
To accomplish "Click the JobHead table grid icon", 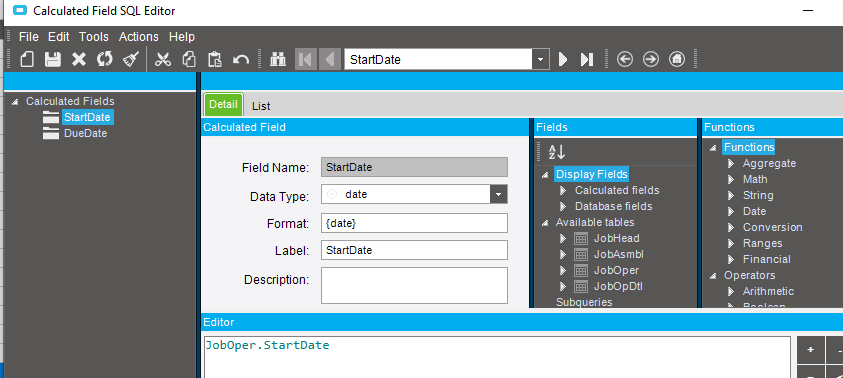I will [x=581, y=238].
